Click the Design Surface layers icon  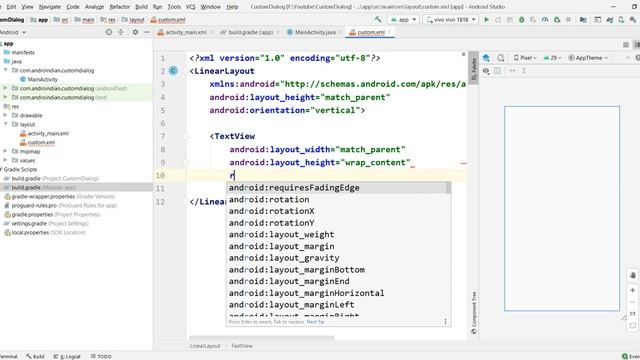point(486,58)
